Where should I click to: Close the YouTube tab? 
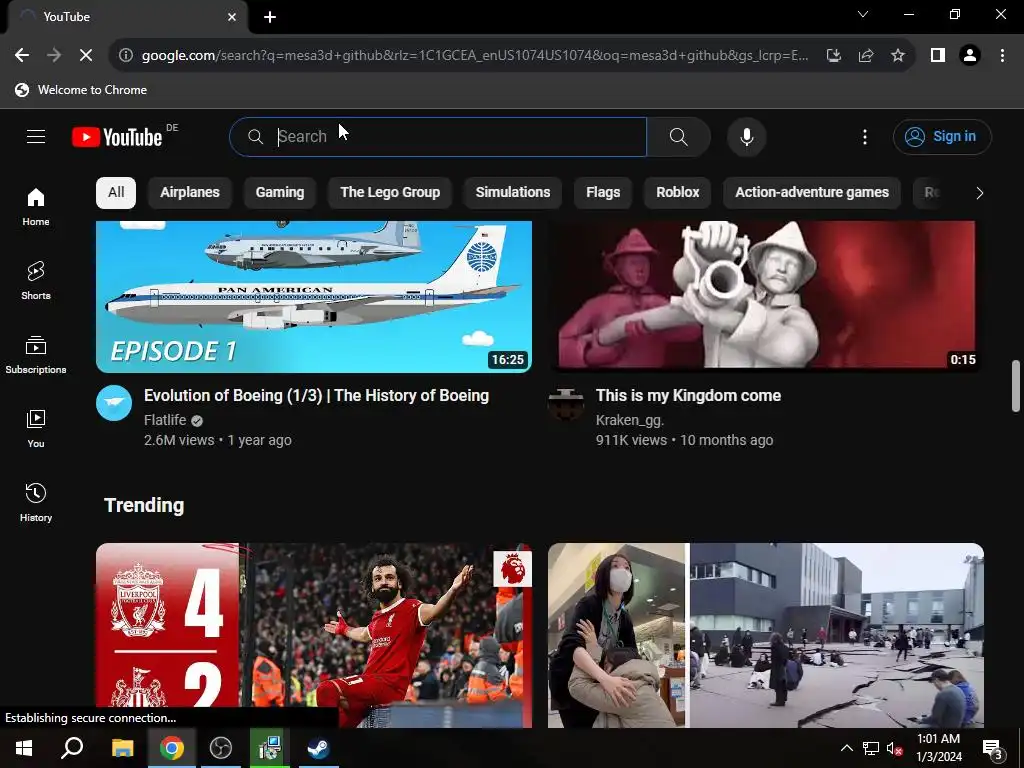(x=232, y=17)
